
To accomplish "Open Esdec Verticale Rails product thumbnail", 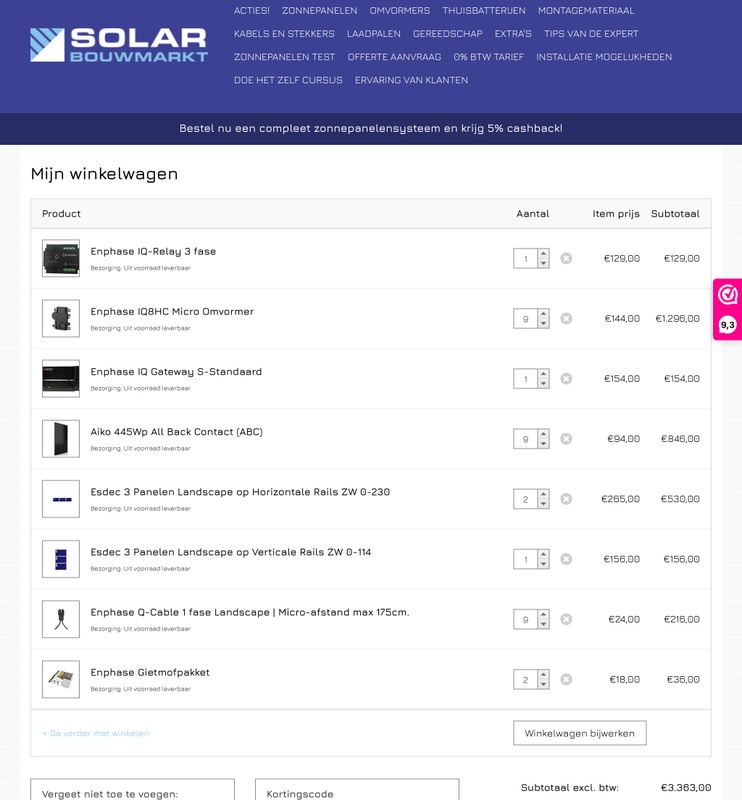I will (61, 559).
